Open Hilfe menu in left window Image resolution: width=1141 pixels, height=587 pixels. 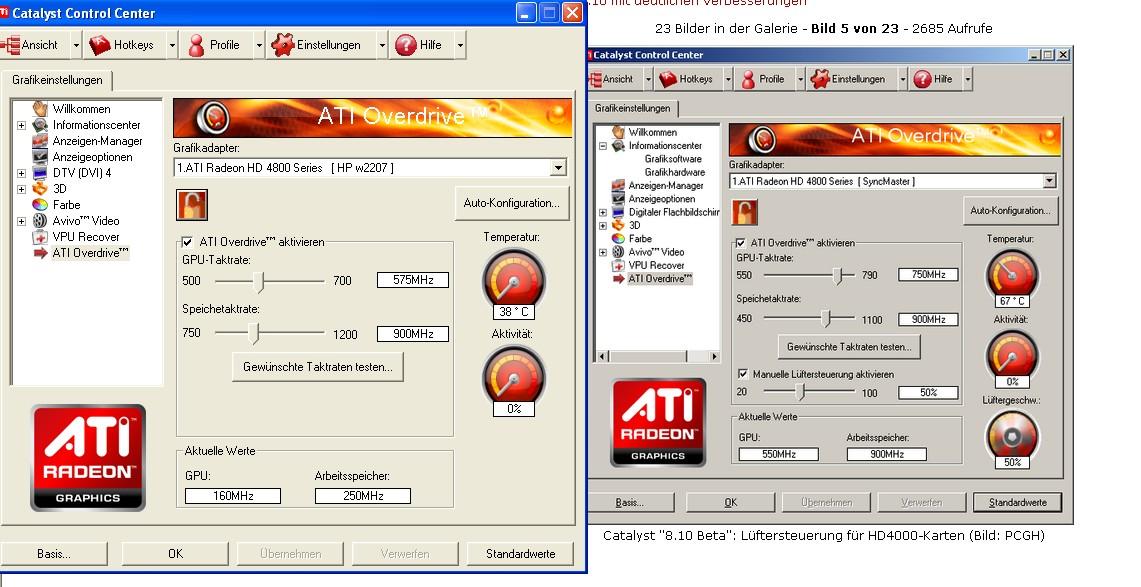[421, 45]
